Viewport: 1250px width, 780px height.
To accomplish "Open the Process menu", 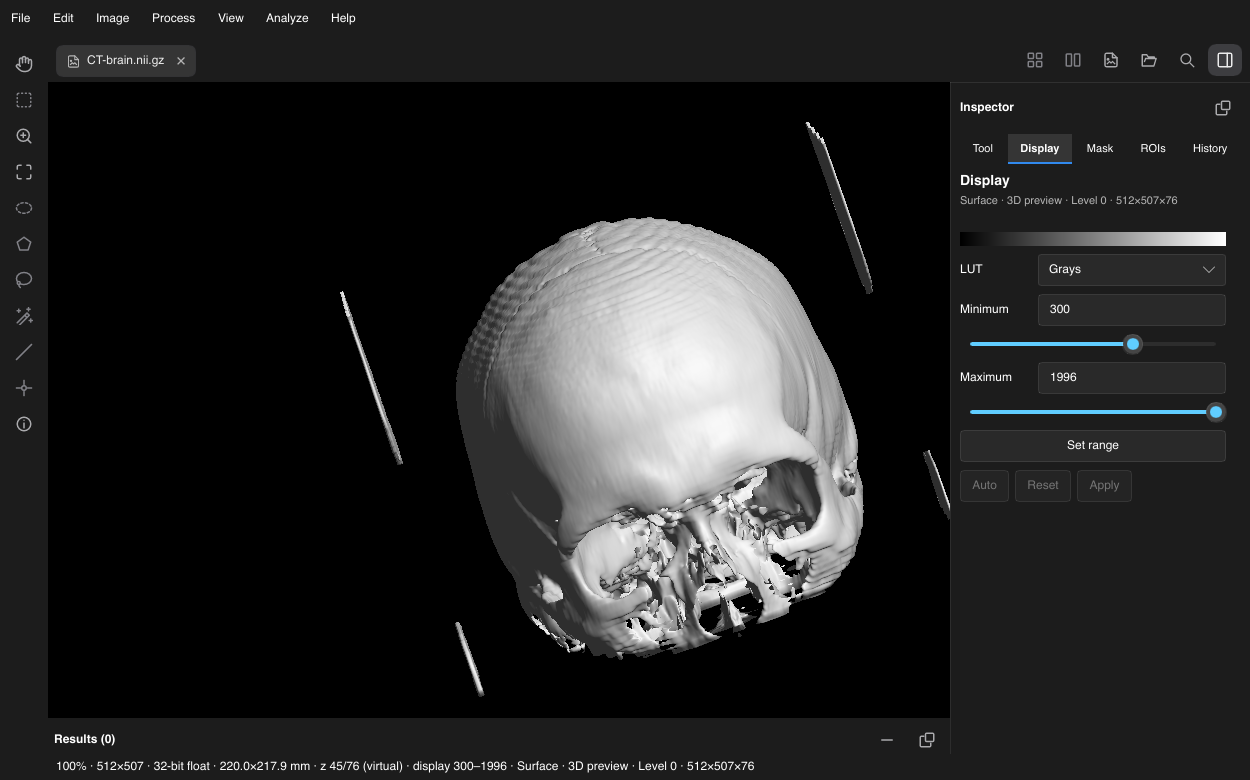I will [x=173, y=18].
